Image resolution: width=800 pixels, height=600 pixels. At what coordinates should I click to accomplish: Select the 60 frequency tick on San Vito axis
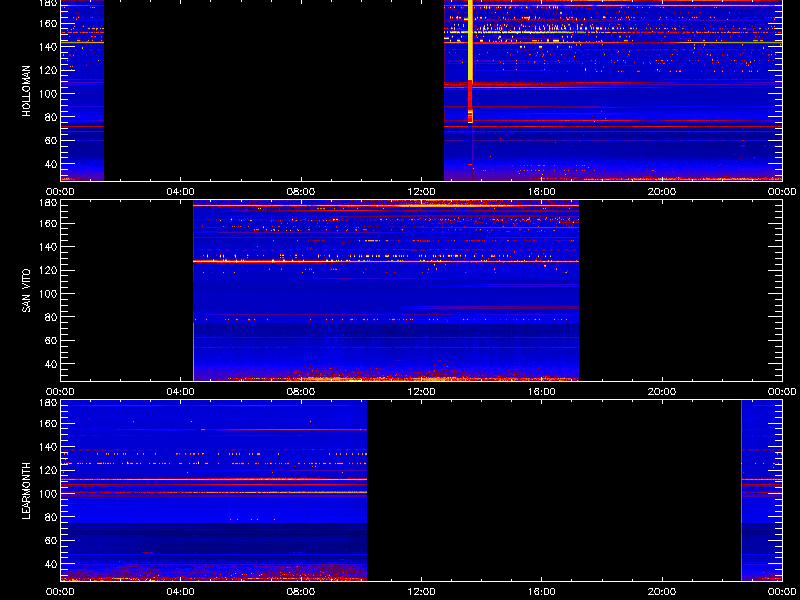[51, 341]
